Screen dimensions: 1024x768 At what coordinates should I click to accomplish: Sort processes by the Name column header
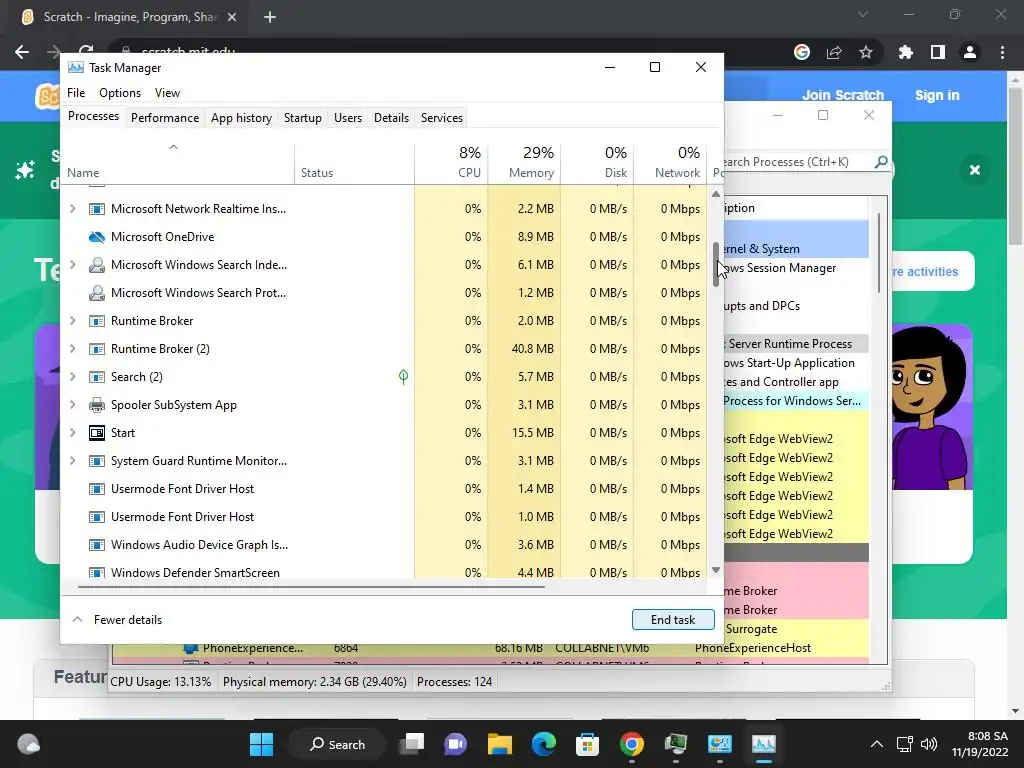(x=178, y=163)
